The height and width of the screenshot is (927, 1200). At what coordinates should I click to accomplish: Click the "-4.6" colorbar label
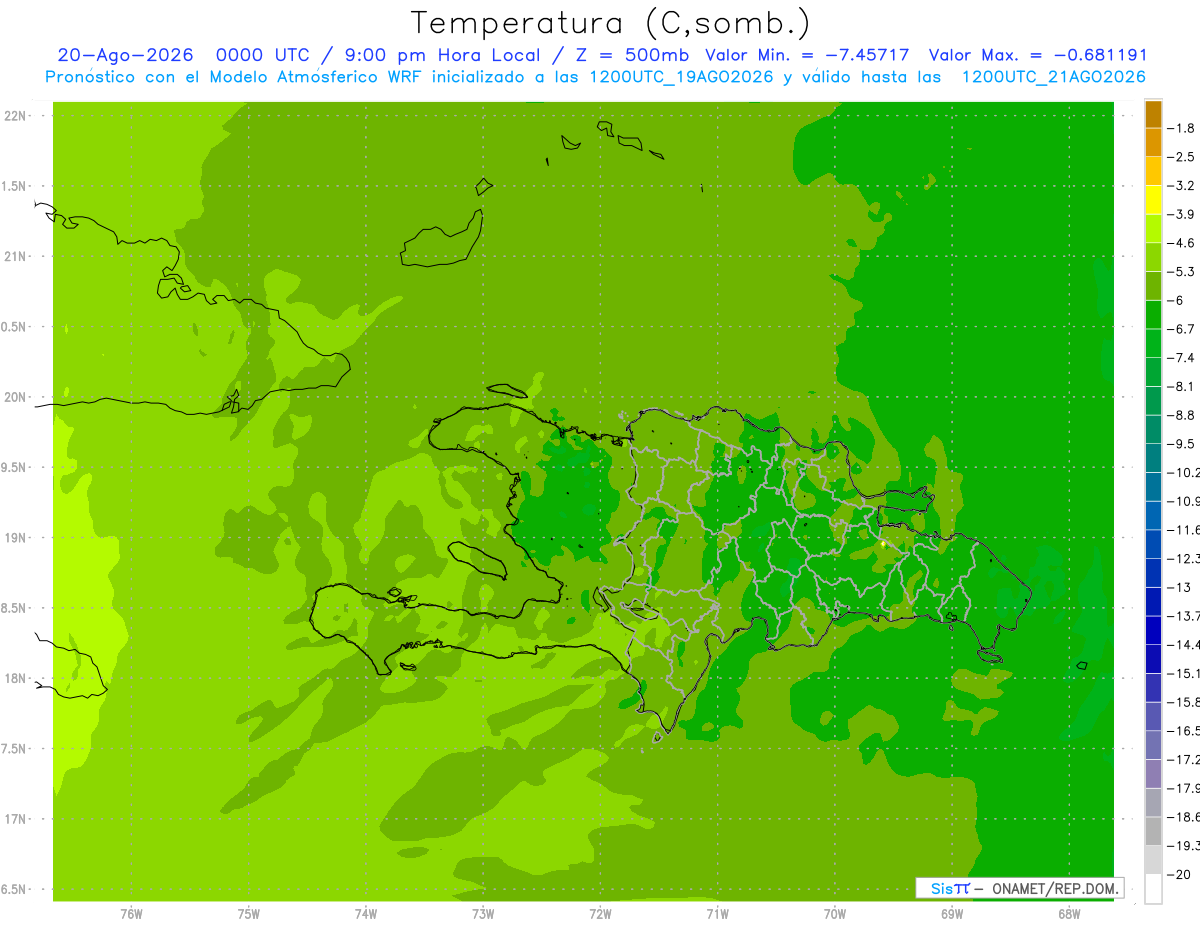(1182, 243)
